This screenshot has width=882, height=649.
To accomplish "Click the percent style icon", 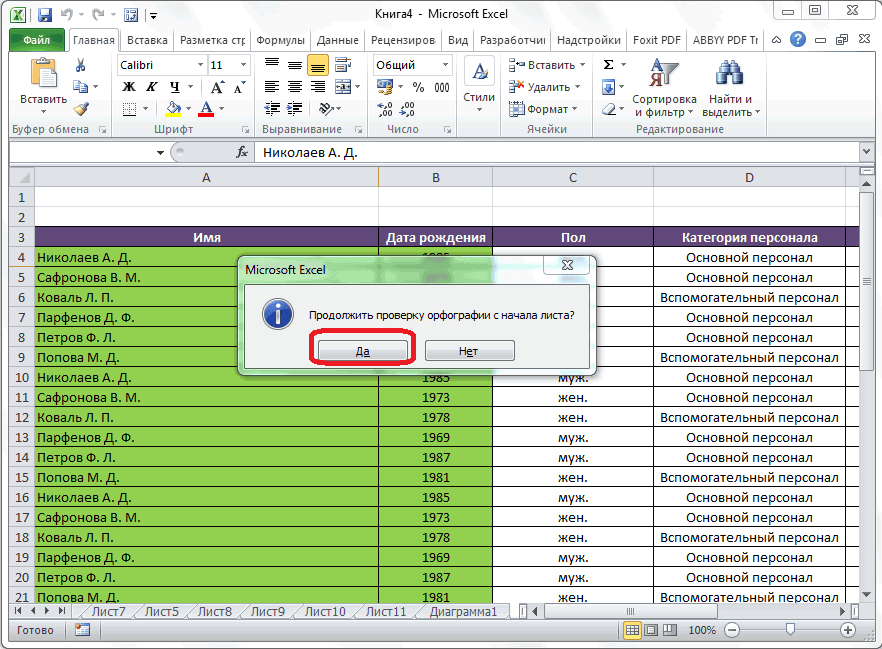I will [x=418, y=87].
